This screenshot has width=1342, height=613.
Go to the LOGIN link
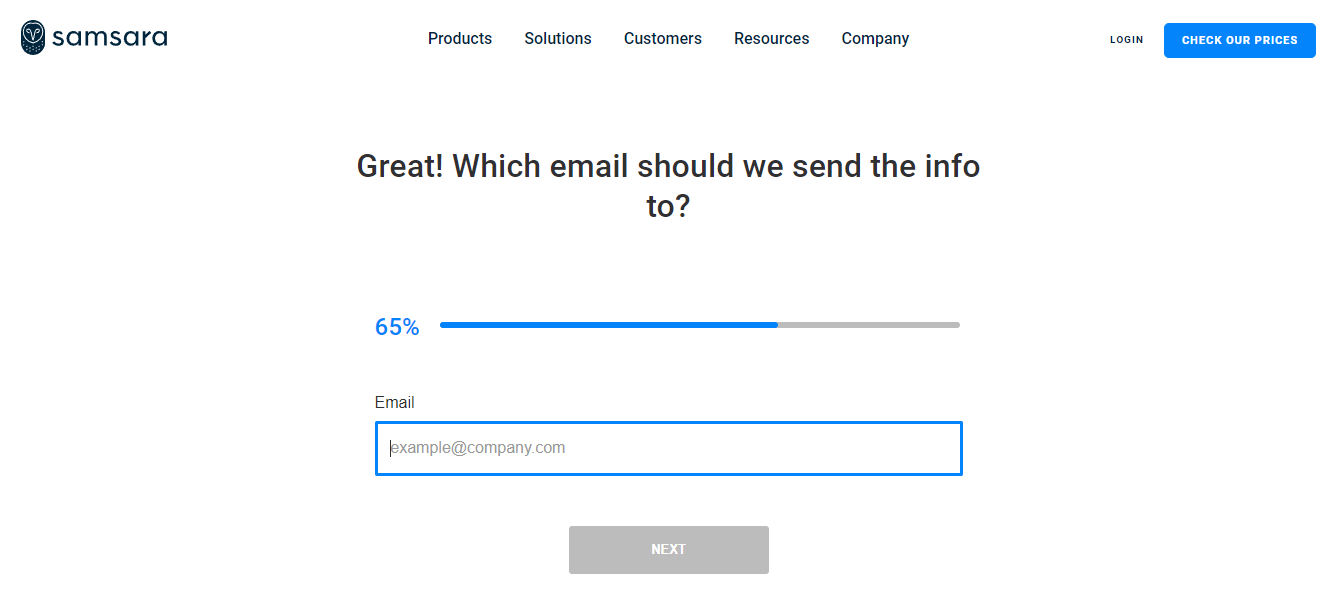coord(1126,40)
